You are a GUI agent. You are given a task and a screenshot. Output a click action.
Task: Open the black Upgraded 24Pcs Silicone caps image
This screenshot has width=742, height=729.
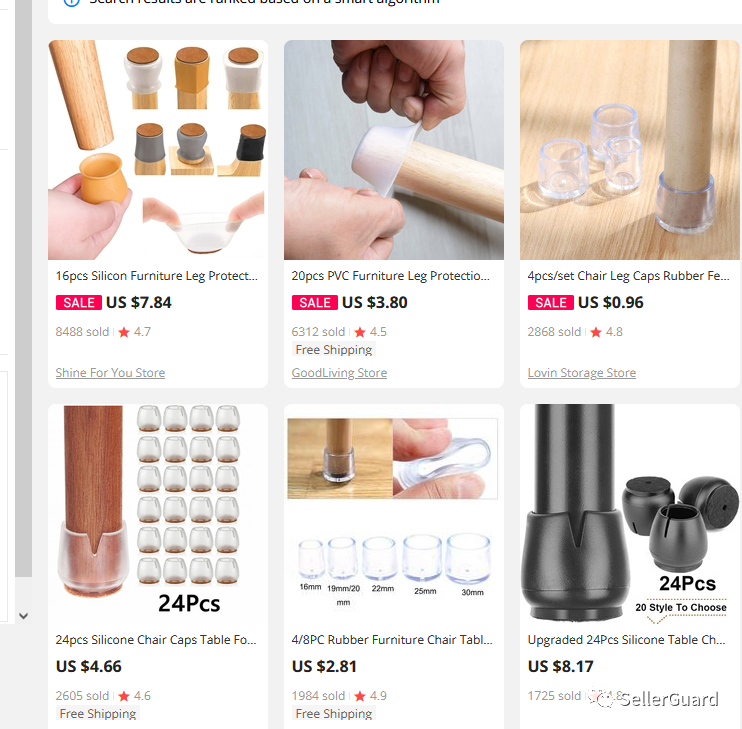tap(629, 514)
